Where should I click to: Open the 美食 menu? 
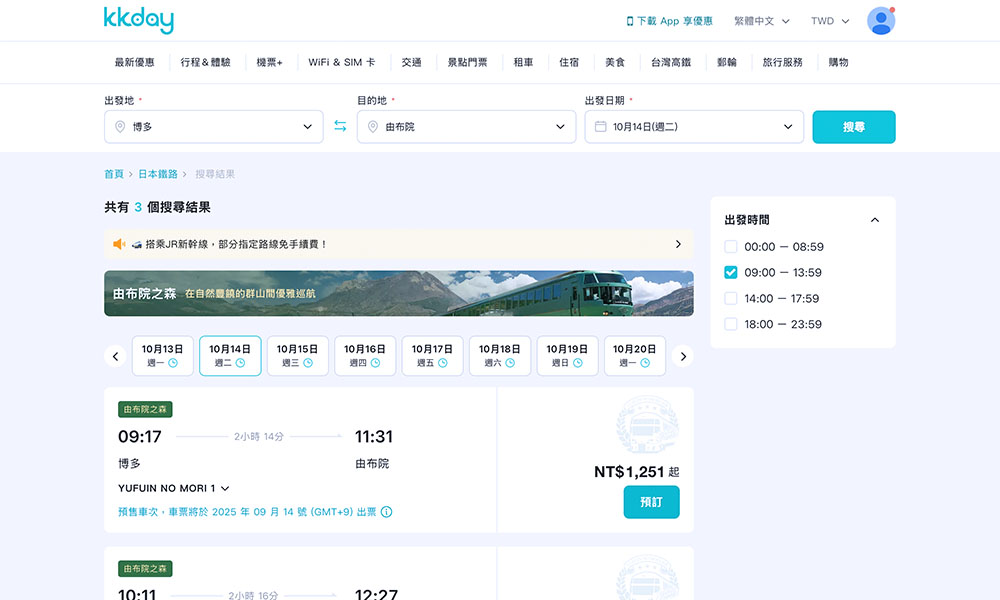pyautogui.click(x=615, y=62)
